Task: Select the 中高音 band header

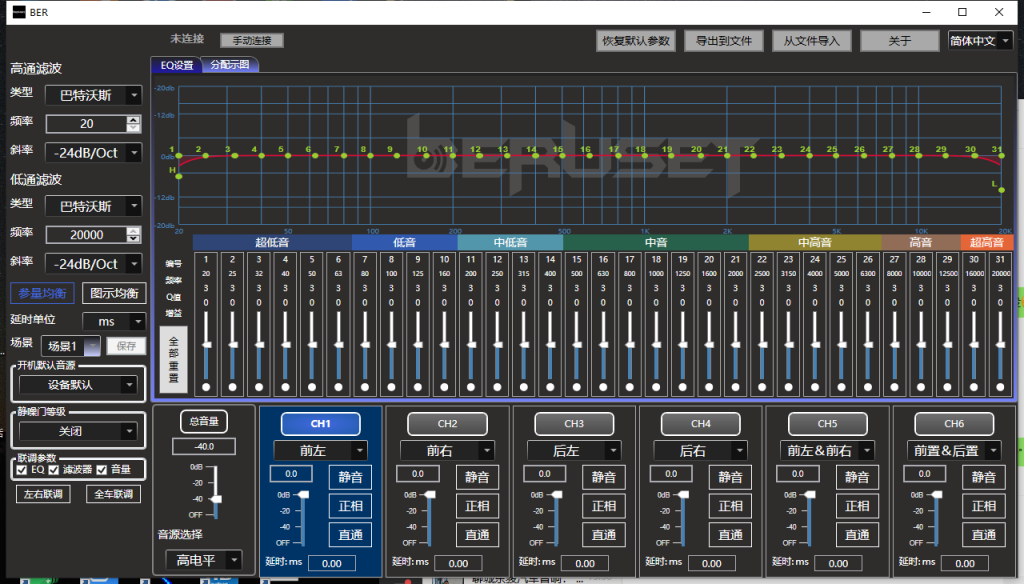Action: pyautogui.click(x=815, y=242)
